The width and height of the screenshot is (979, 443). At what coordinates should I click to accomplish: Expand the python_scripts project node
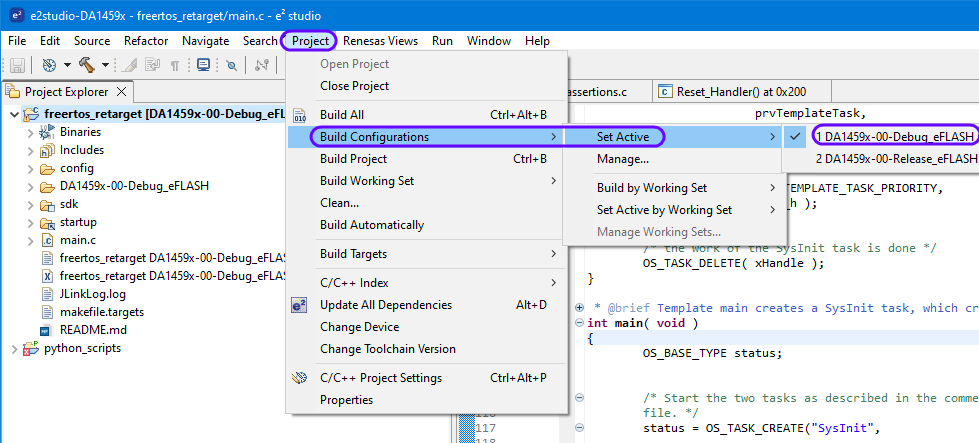(x=14, y=349)
